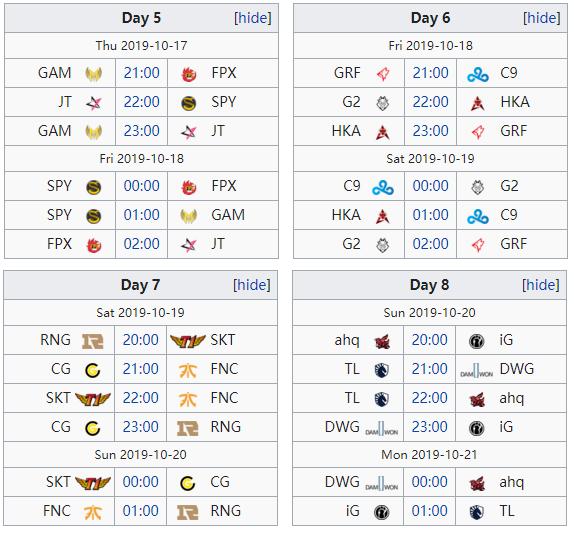Click DAMWON logo in TL vs DWG match

click(x=477, y=370)
